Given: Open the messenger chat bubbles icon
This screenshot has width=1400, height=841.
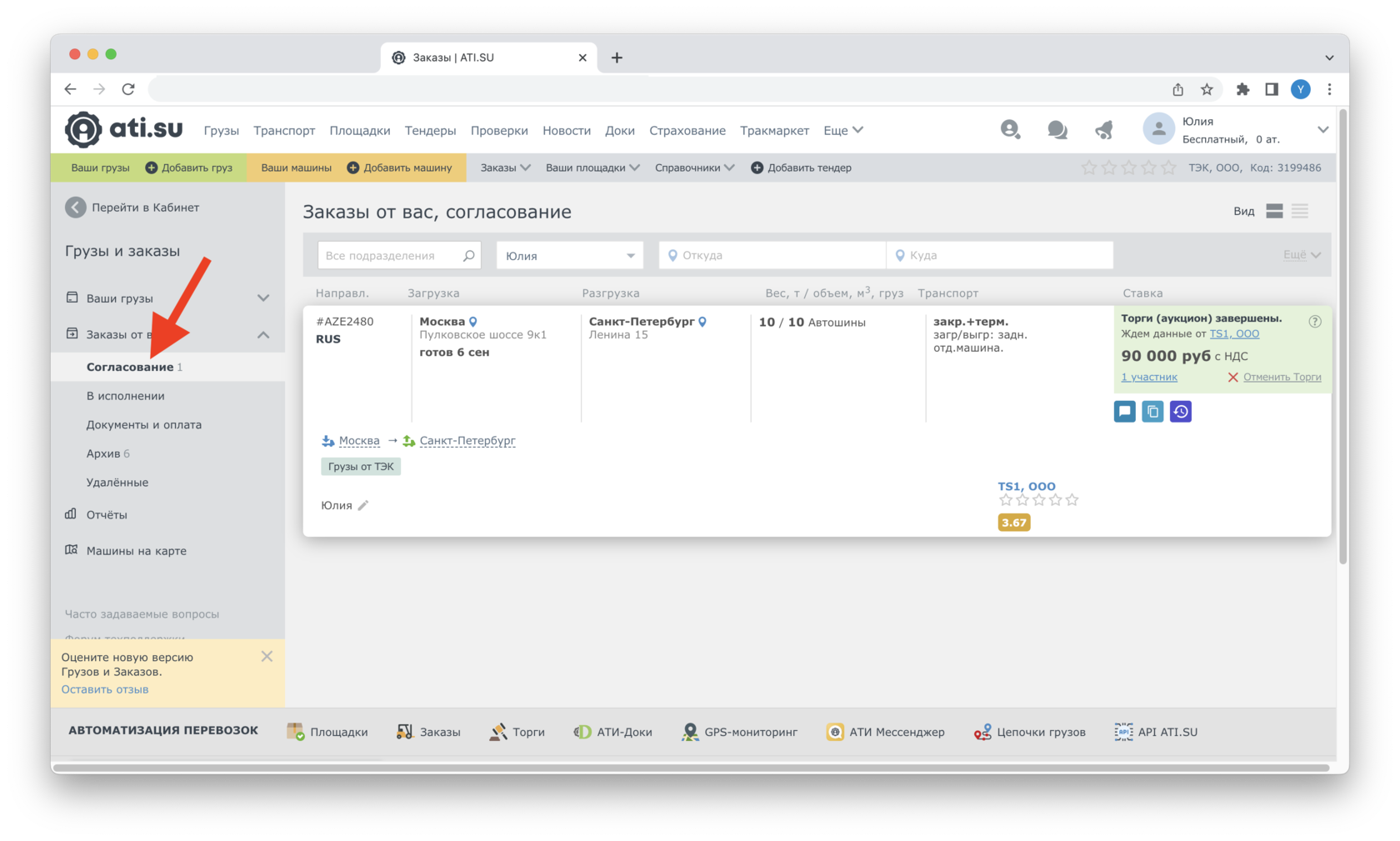Looking at the screenshot, I should pos(1057,130).
